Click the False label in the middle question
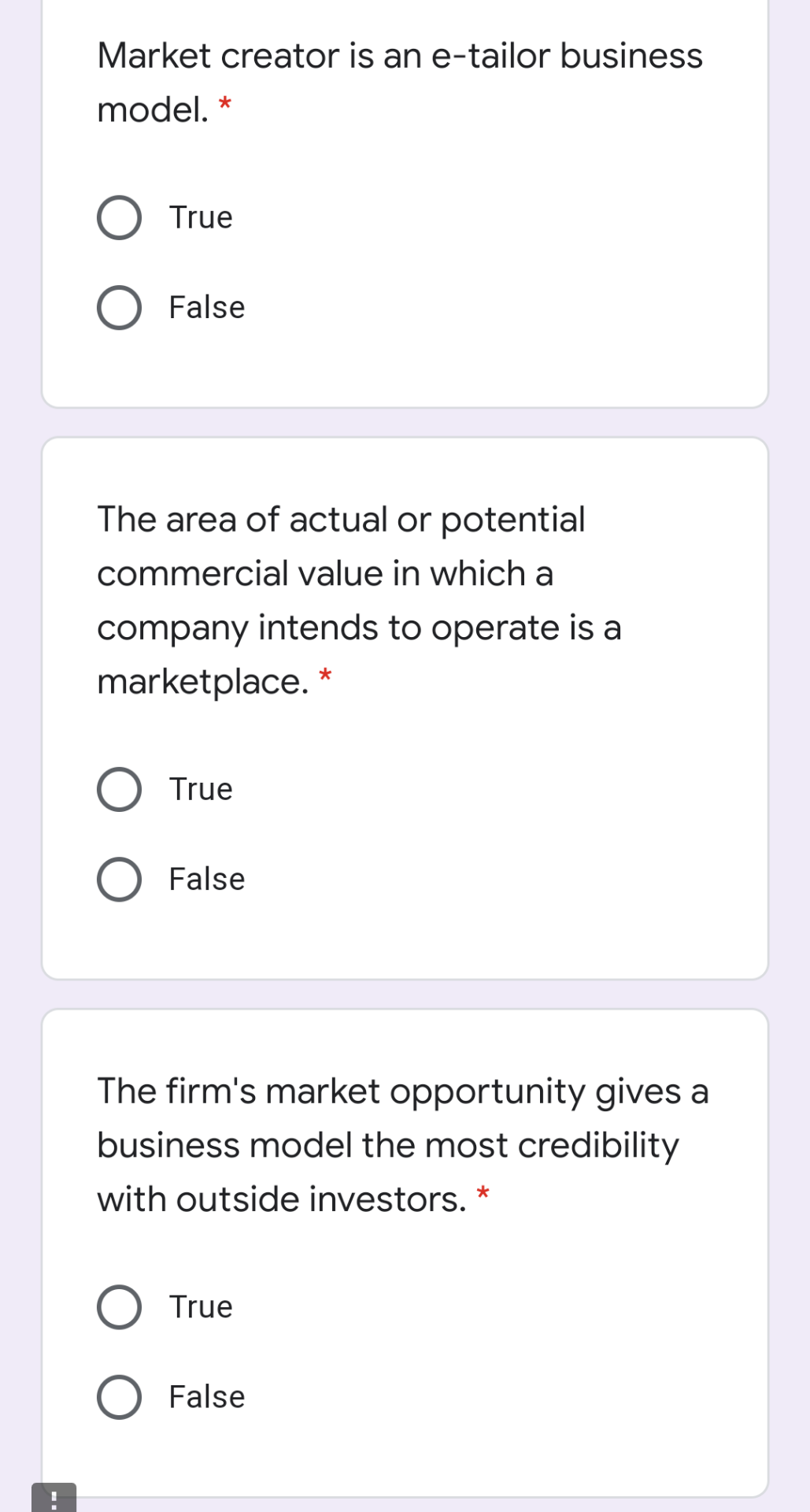 point(205,879)
